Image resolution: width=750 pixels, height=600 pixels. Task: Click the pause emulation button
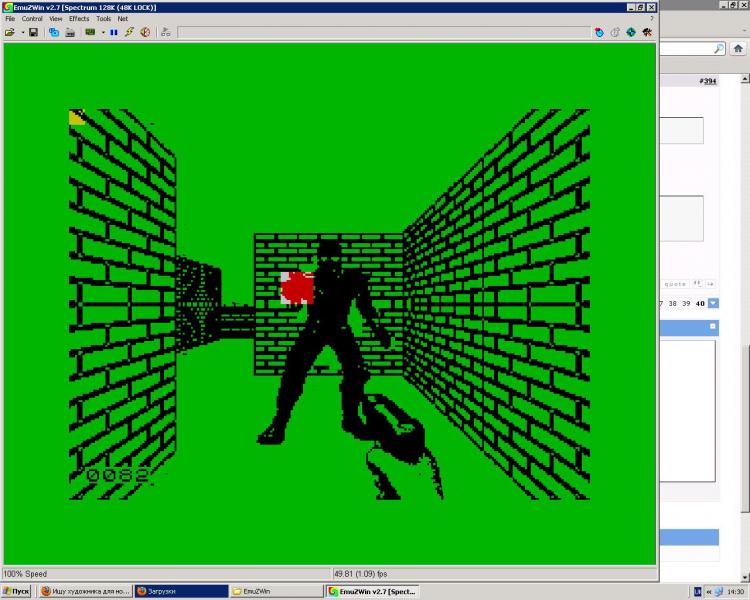114,32
